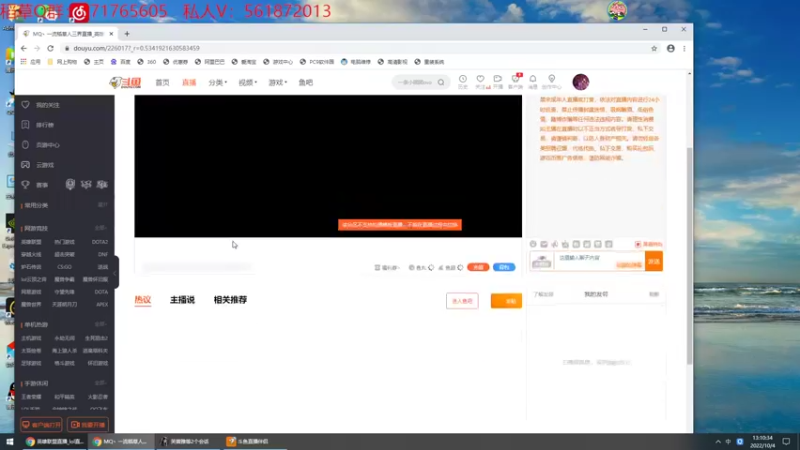The width and height of the screenshot is (800, 450).
Task: Click the page vertical scrollbar
Action: 689,255
